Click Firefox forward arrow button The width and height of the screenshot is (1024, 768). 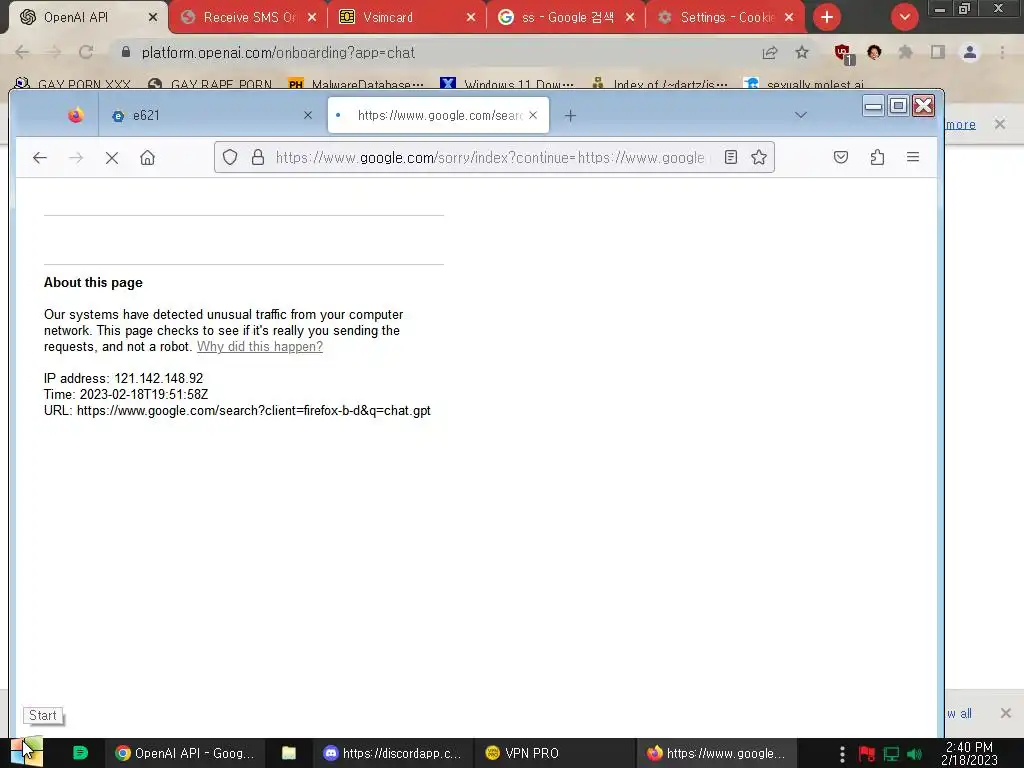[x=76, y=157]
